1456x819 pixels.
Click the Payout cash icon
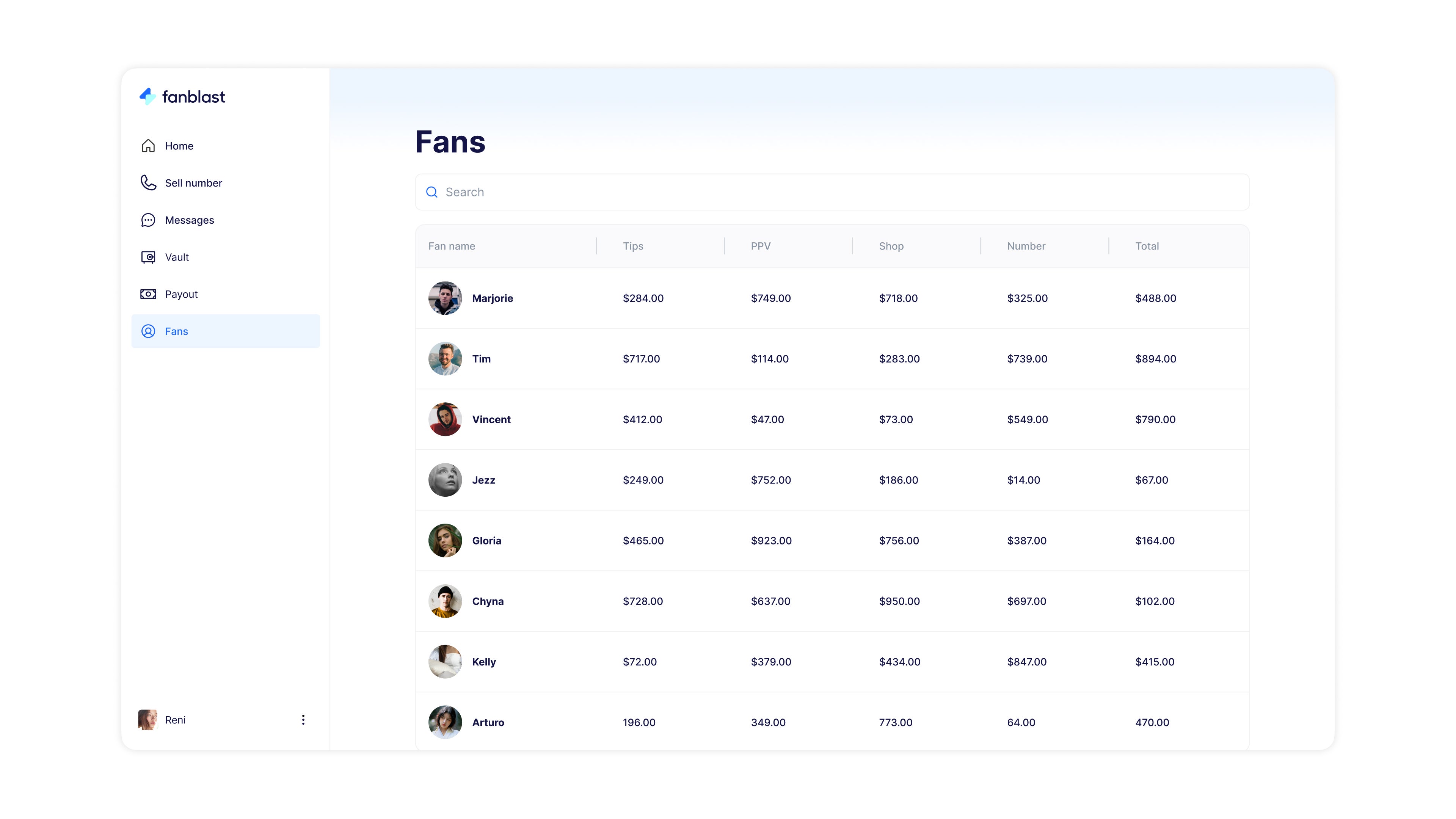[x=148, y=294]
